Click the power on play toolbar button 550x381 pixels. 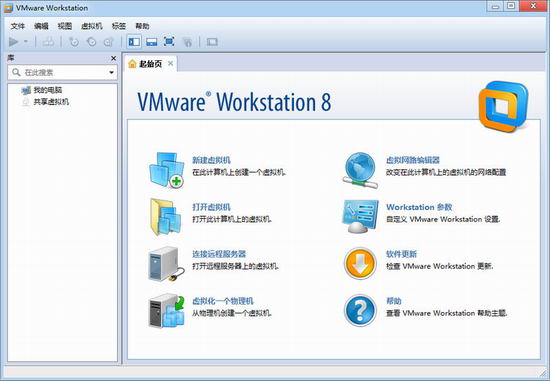point(14,42)
